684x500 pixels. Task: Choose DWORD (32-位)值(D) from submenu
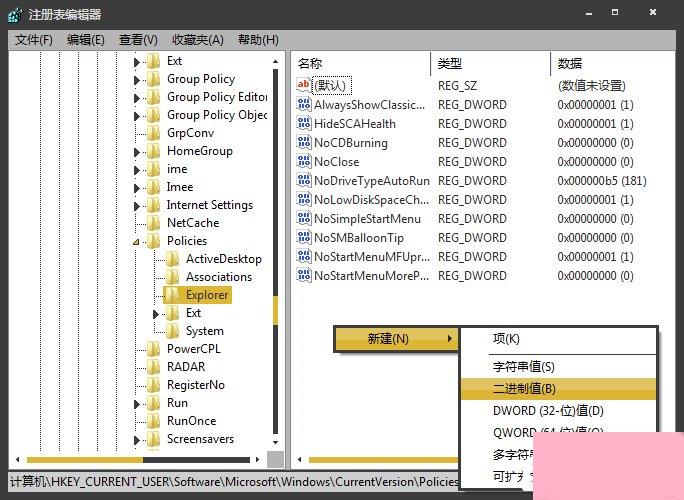tap(558, 411)
